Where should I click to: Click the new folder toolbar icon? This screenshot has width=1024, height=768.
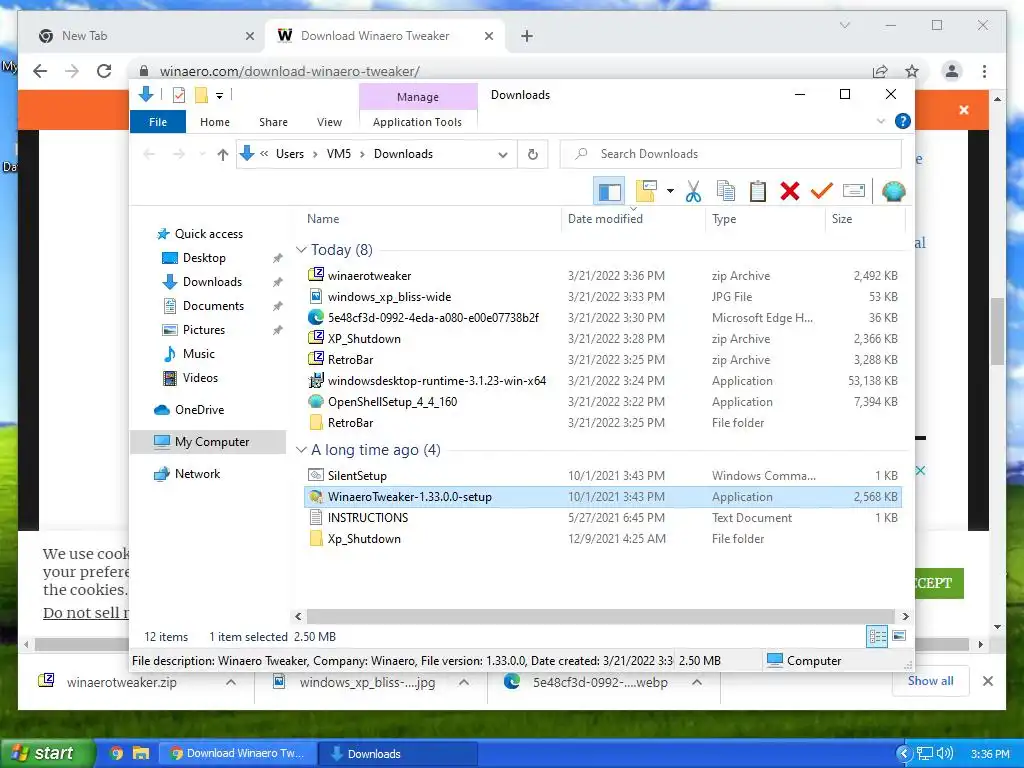click(x=646, y=191)
